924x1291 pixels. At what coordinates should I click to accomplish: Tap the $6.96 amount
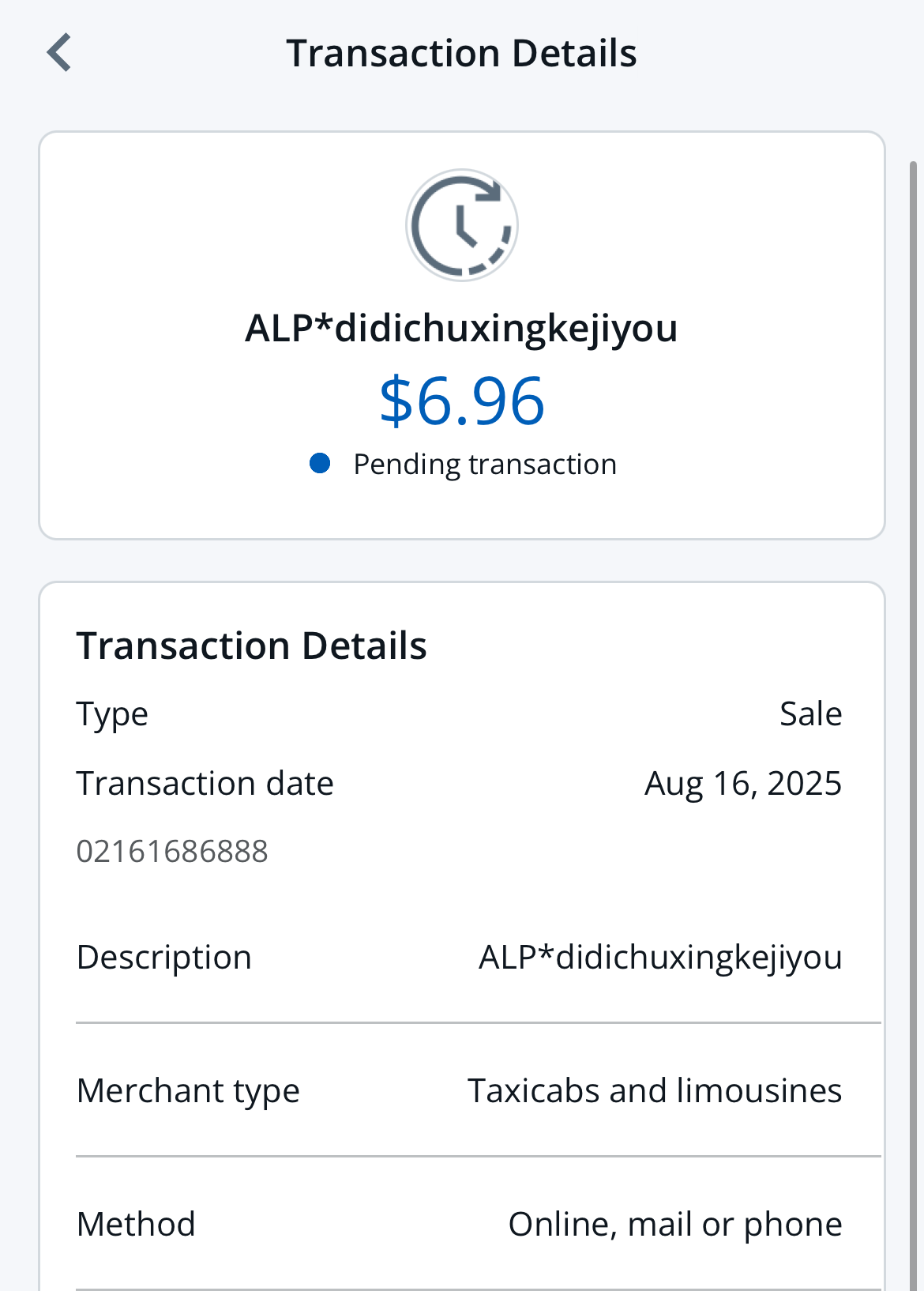(462, 401)
